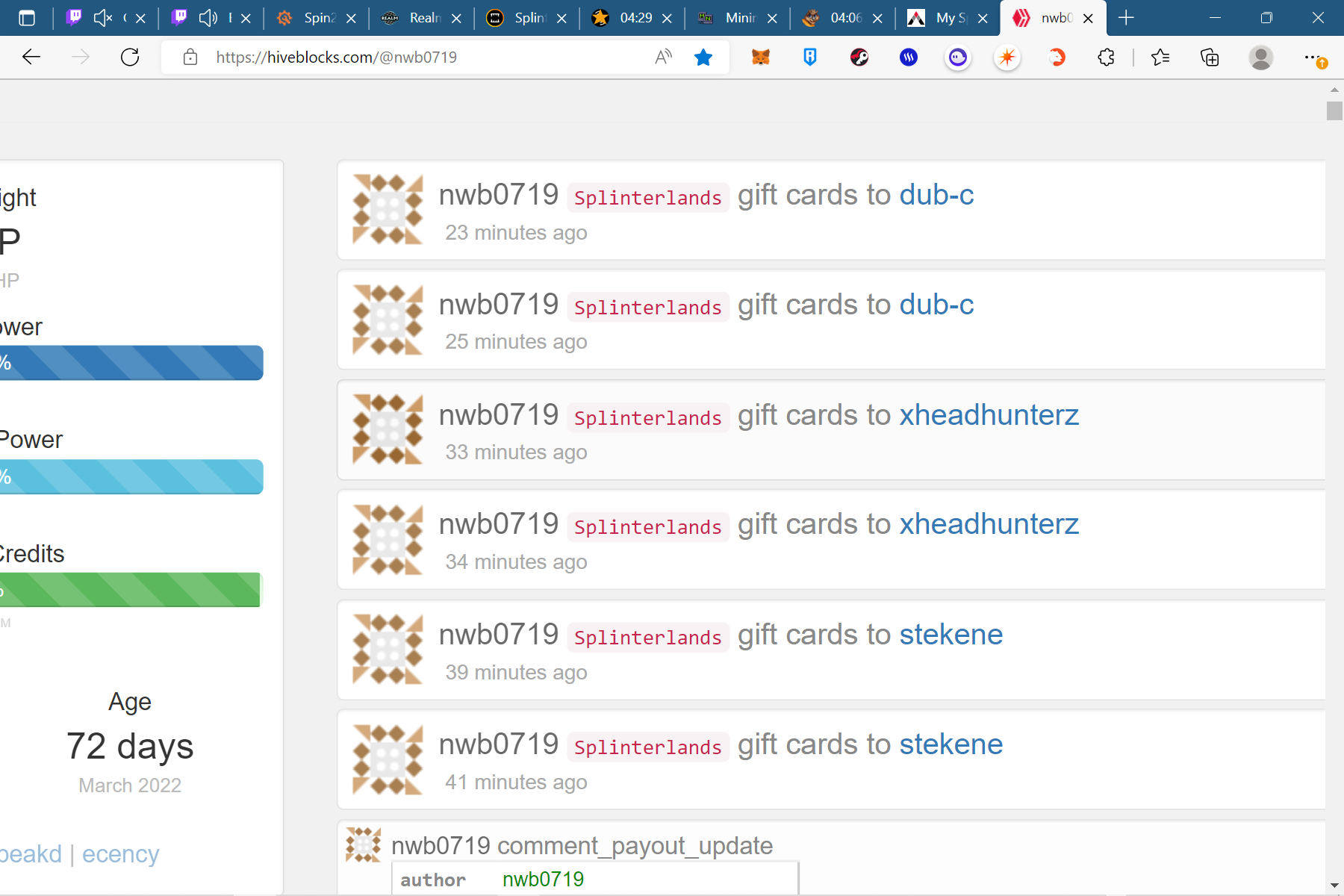Click the '72 days' age value

tap(130, 746)
